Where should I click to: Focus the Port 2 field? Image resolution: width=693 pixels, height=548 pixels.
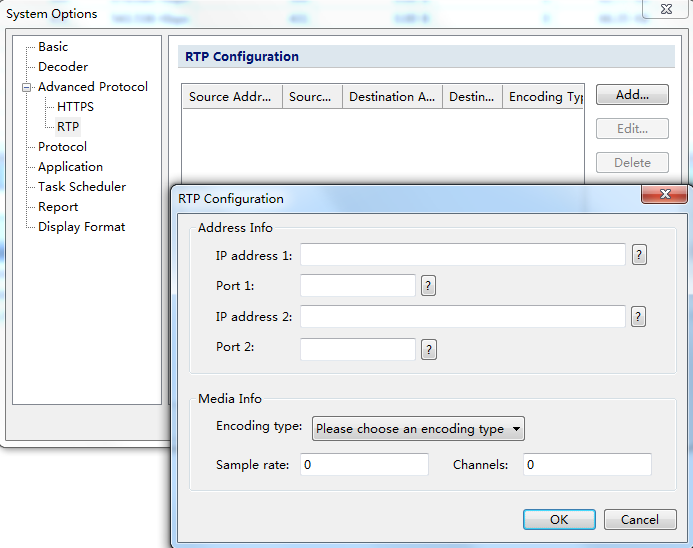(x=358, y=349)
